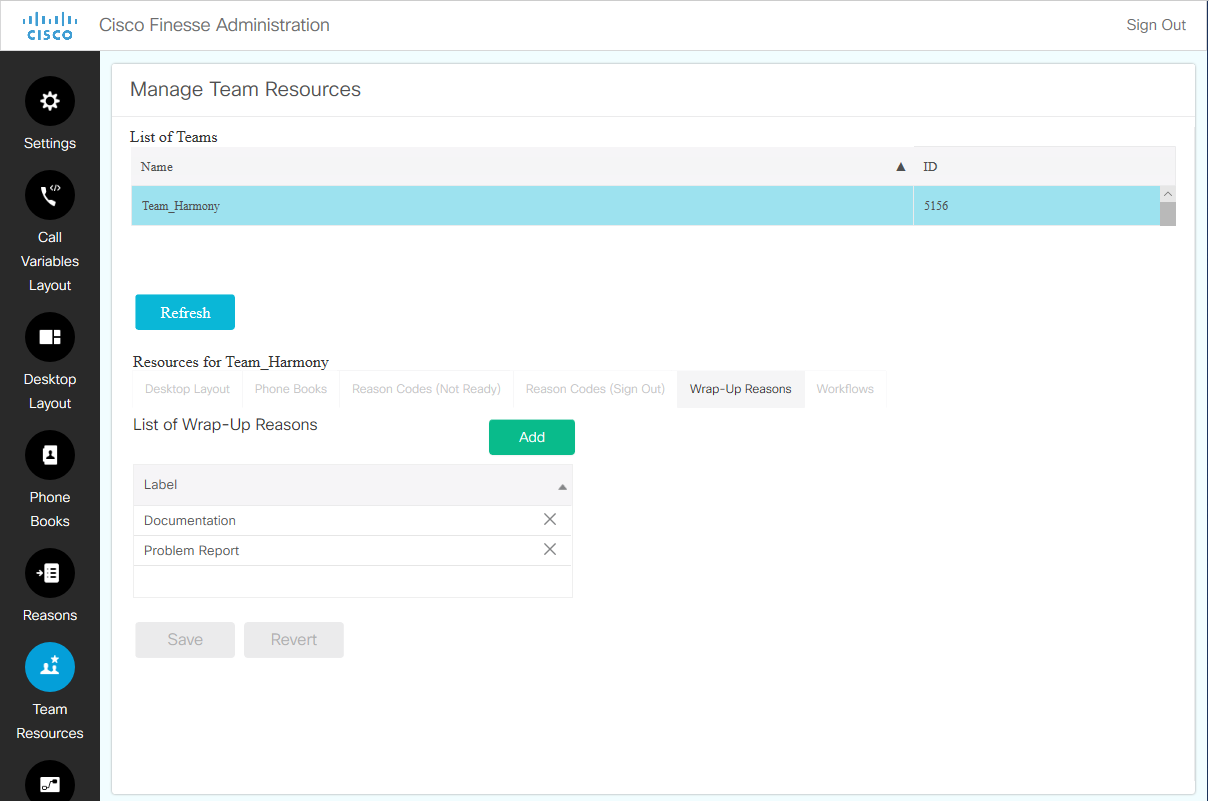
Task: Open the Settings gear icon
Action: [x=50, y=101]
